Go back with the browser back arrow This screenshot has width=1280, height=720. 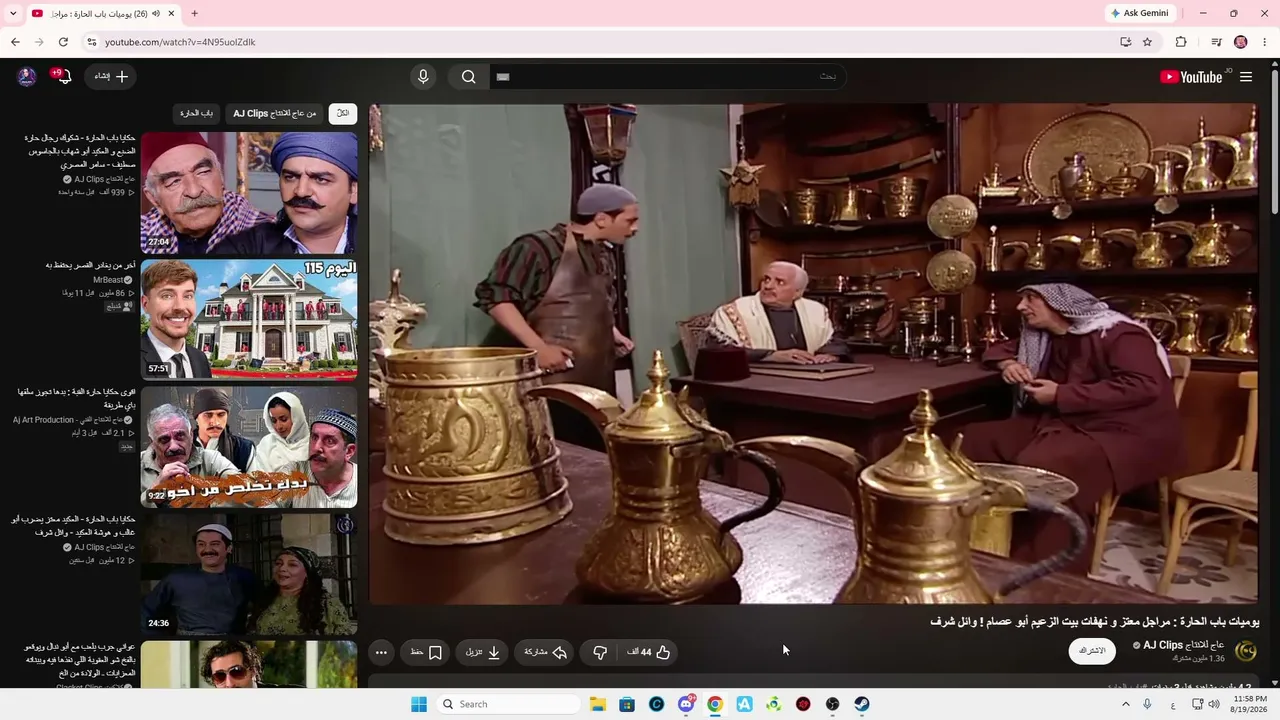(x=15, y=42)
